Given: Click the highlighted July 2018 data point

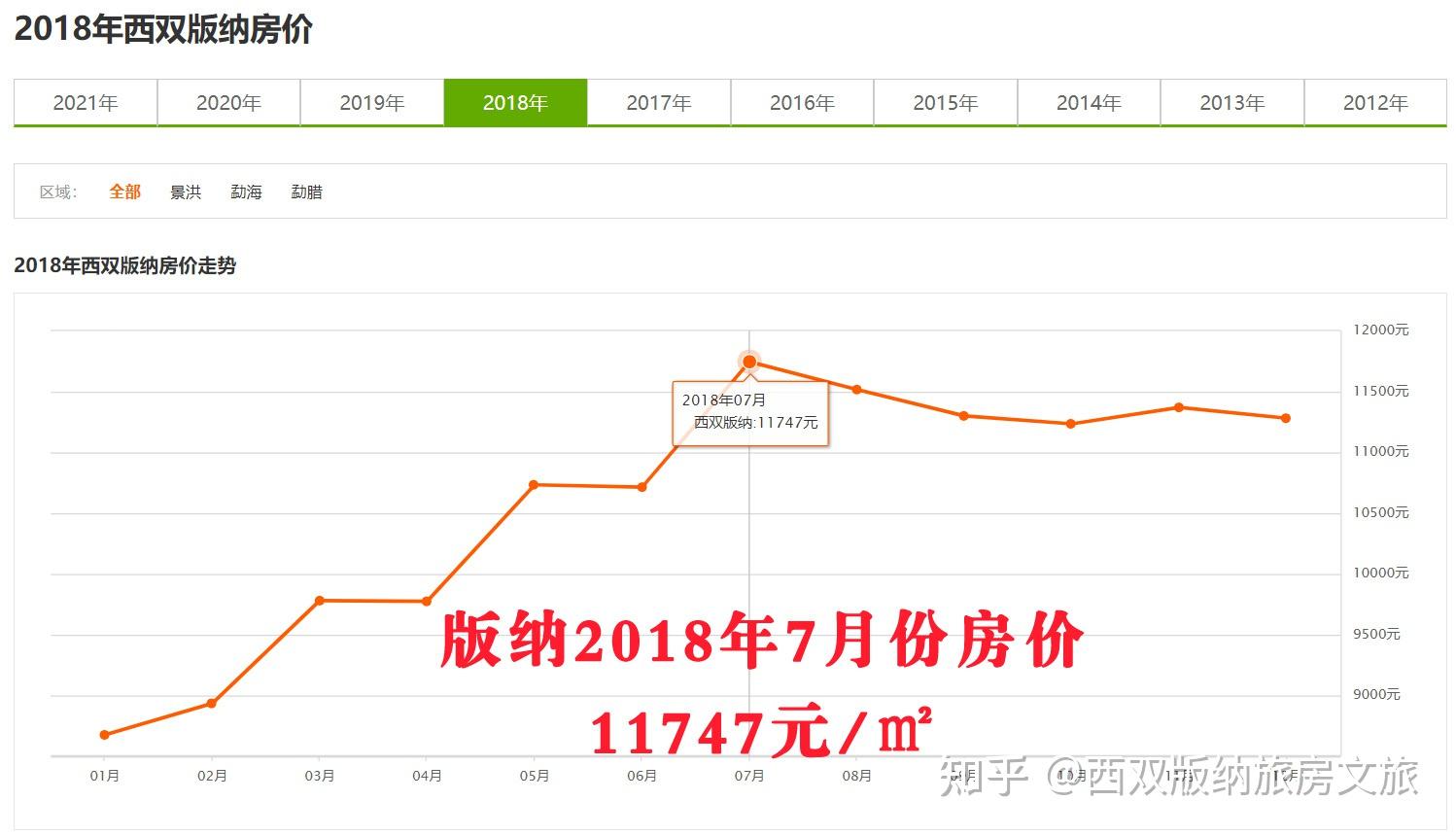Looking at the screenshot, I should click(749, 361).
